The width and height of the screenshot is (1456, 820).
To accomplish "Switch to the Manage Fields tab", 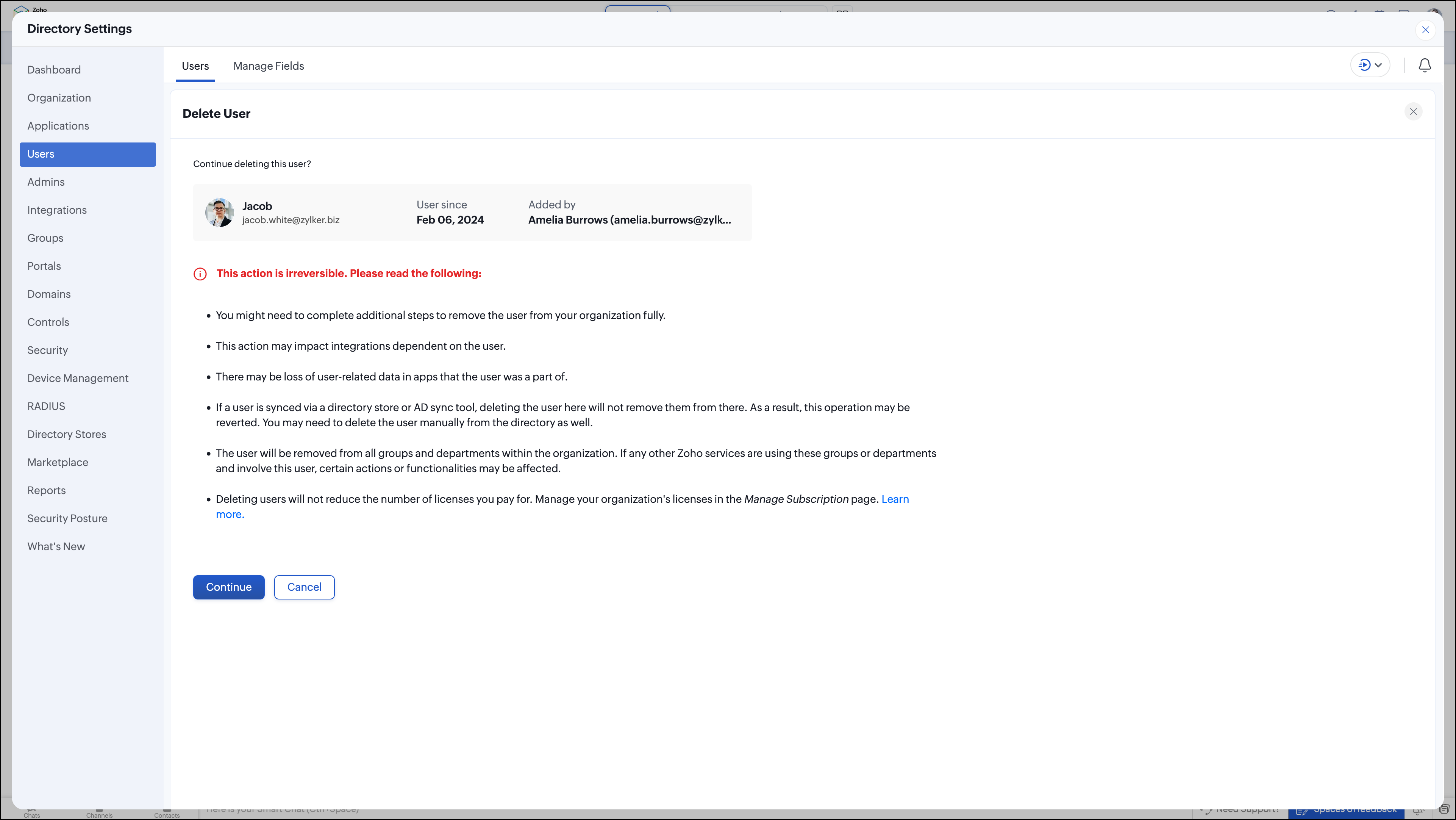I will point(269,66).
